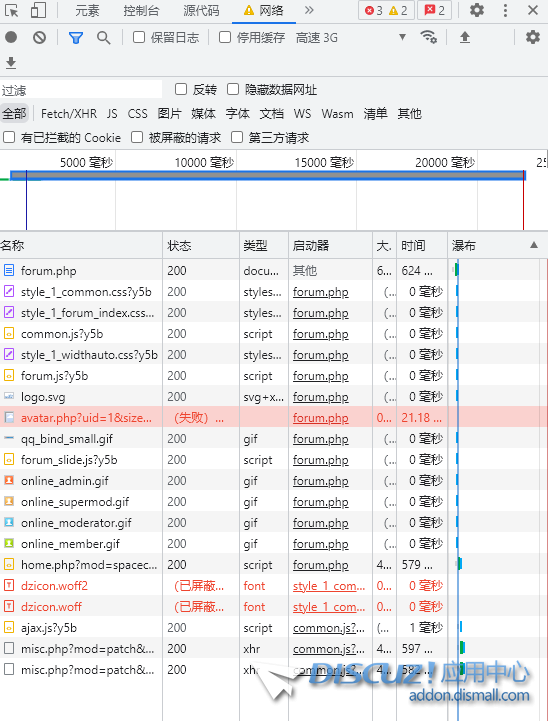Viewport: 548px width, 721px height.
Task: Select forum_slide.js?y5b request
Action: point(274,459)
